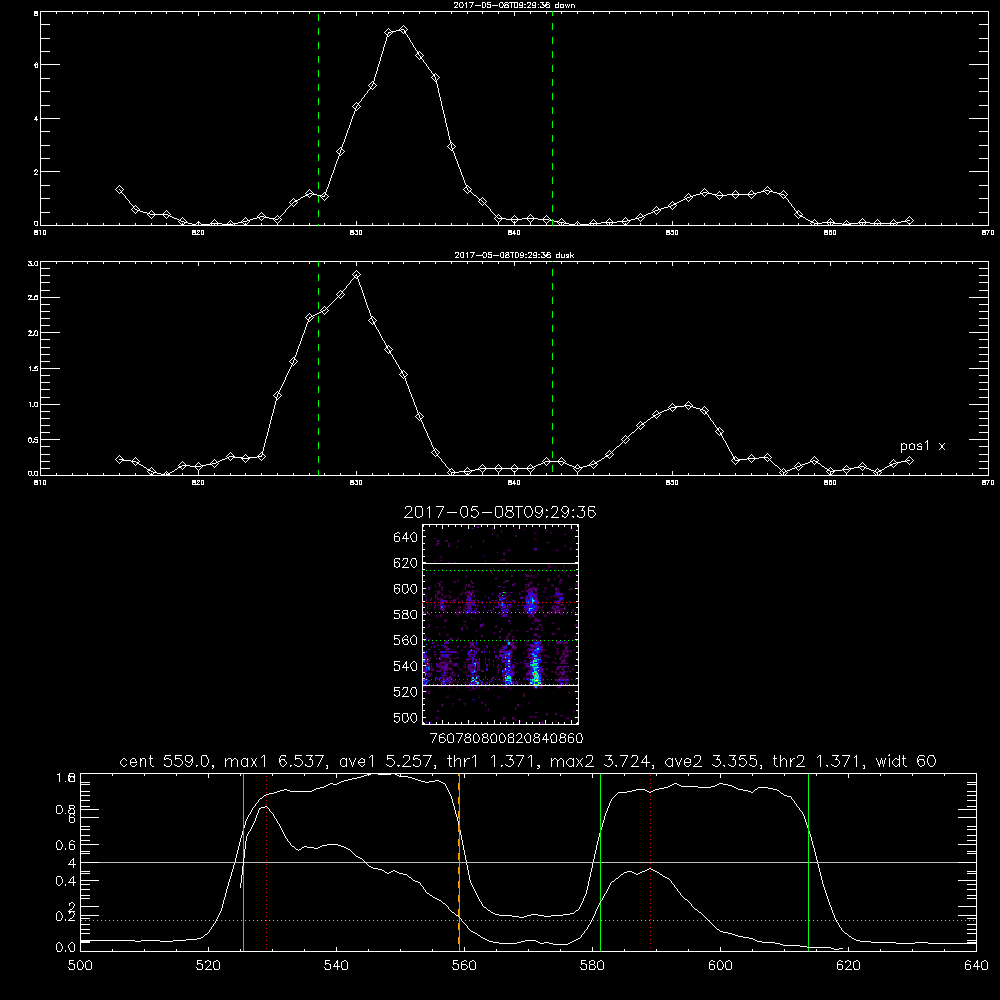This screenshot has height=1000, width=1000.
Task: Click the green-yellow center line at 559
Action: [459, 862]
